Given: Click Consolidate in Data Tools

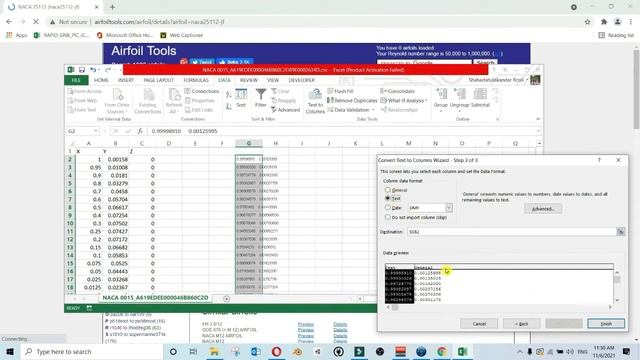Looking at the screenshot, I should (x=398, y=91).
